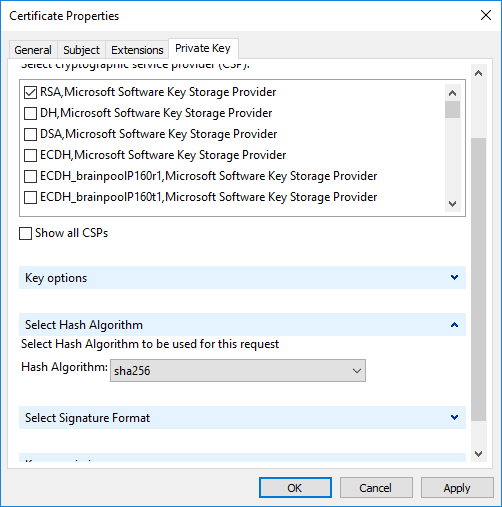Click CSP list scroll down arrow
The height and width of the screenshot is (507, 502).
pyautogui.click(x=452, y=203)
